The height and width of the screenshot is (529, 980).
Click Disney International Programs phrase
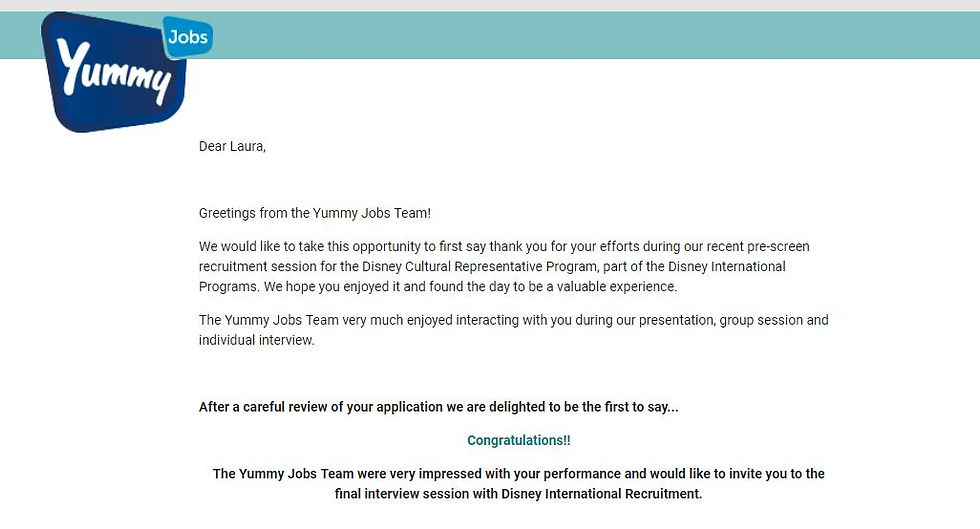[x=492, y=276]
